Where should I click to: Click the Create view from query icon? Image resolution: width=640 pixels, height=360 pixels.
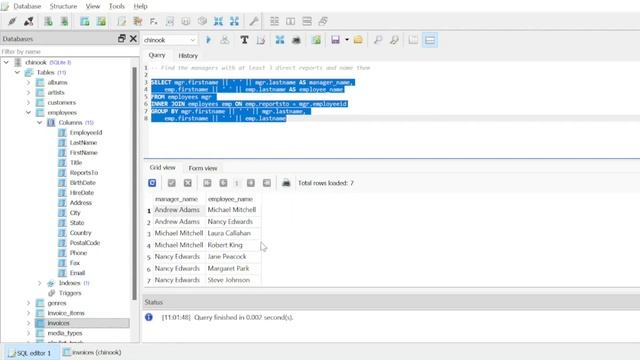pos(316,40)
